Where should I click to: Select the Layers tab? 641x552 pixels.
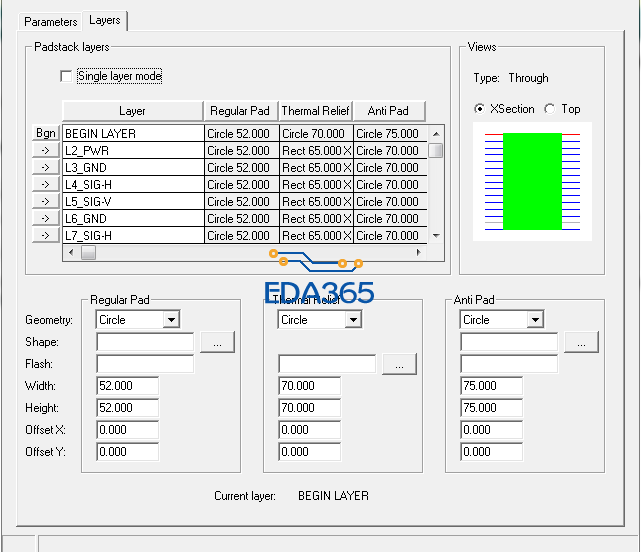[105, 20]
